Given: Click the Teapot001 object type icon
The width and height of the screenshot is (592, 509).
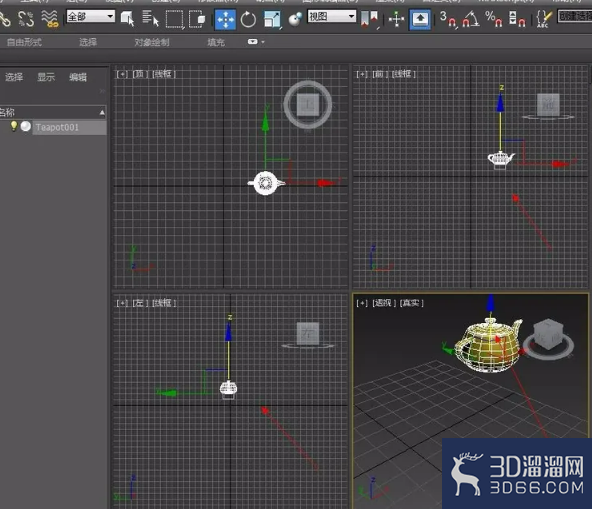Looking at the screenshot, I should pyautogui.click(x=26, y=126).
